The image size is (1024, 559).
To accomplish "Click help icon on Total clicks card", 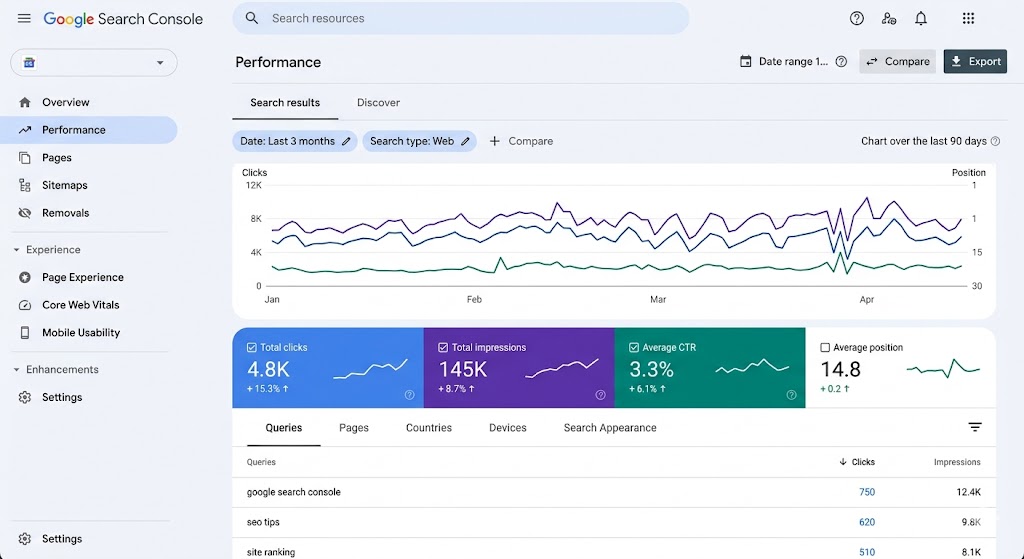I will 409,394.
